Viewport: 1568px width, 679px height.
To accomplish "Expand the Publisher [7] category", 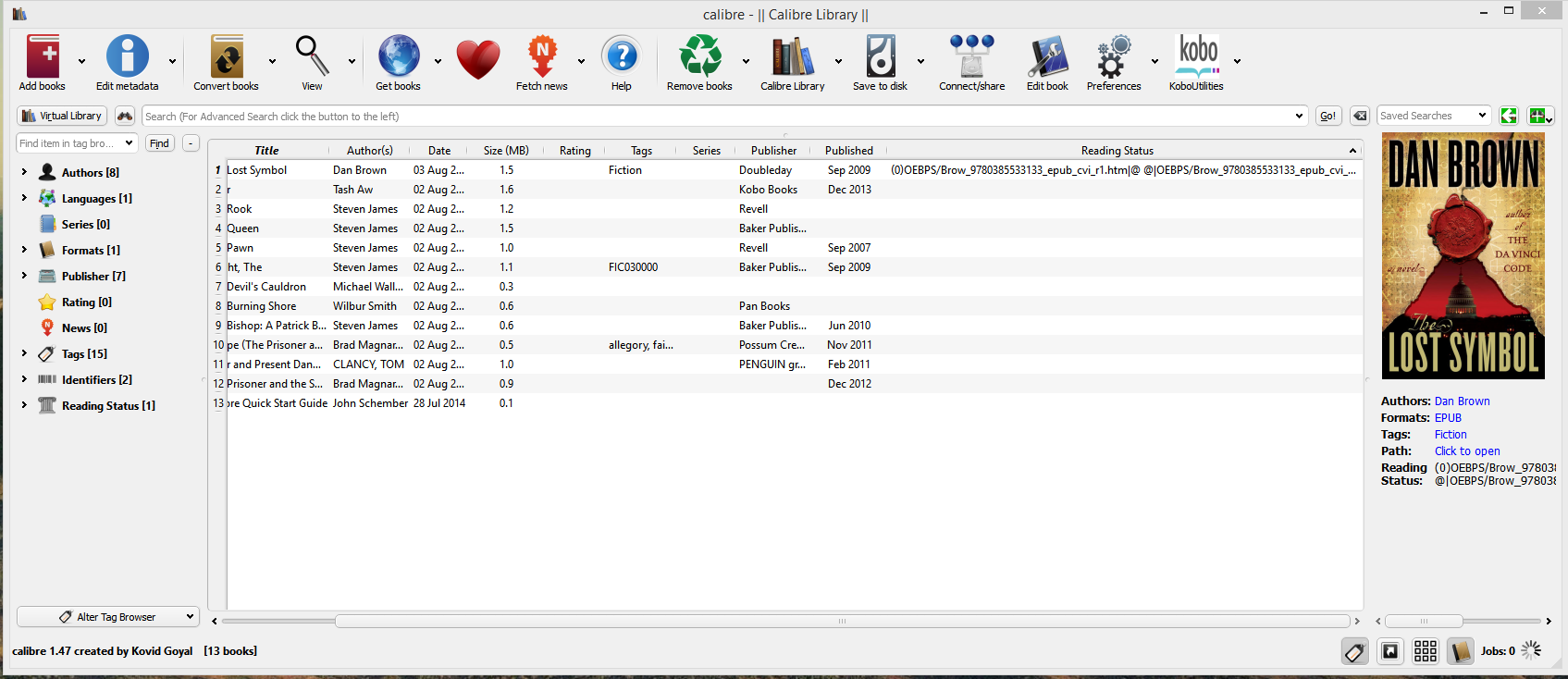I will tap(24, 275).
